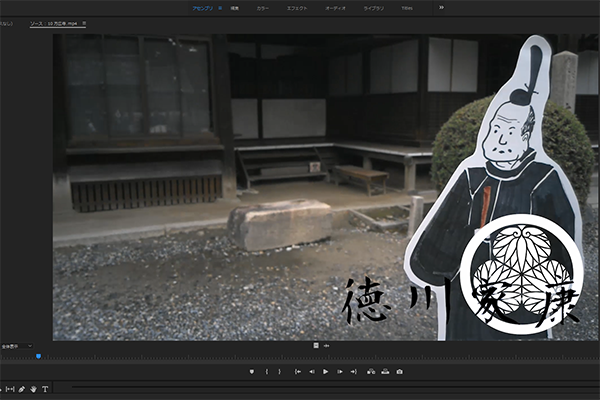Mark In point with the left brace button
The image size is (600, 400).
267,371
